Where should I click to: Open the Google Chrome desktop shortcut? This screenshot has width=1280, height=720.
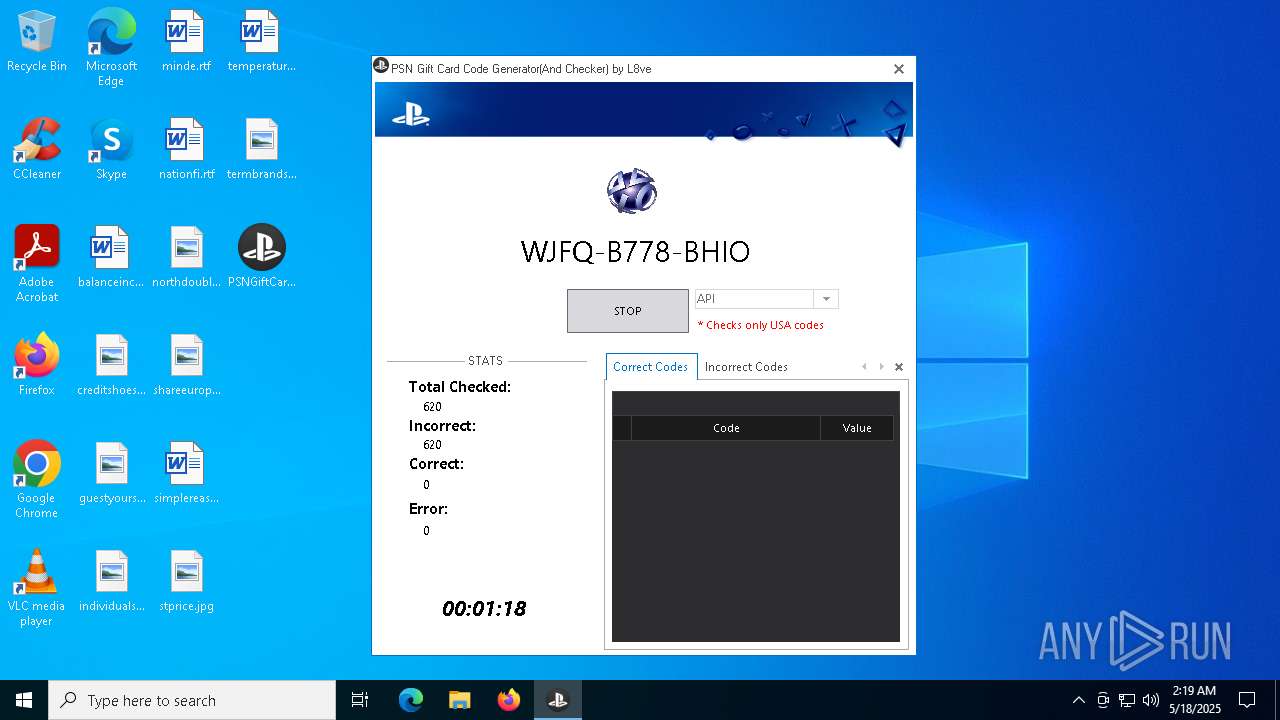(x=37, y=479)
